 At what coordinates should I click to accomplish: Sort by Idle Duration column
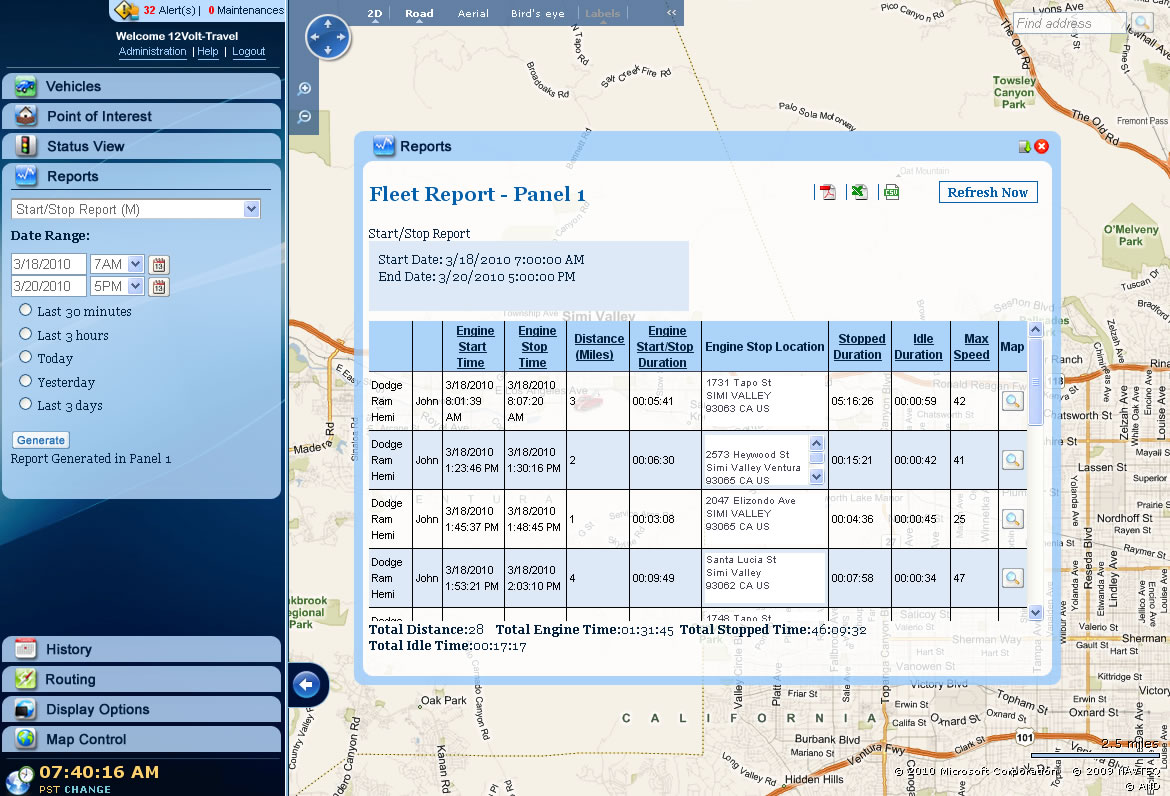click(x=919, y=347)
